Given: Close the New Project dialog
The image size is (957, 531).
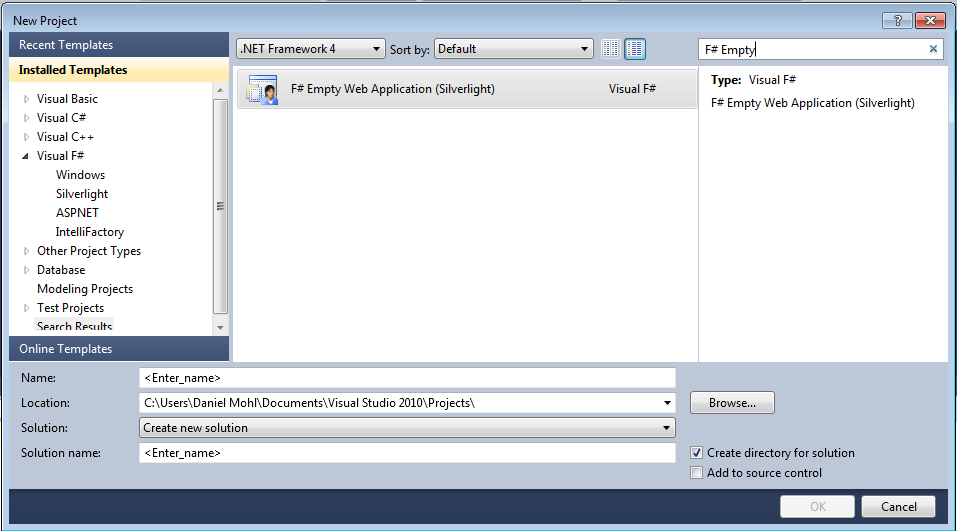Looking at the screenshot, I should click(930, 20).
